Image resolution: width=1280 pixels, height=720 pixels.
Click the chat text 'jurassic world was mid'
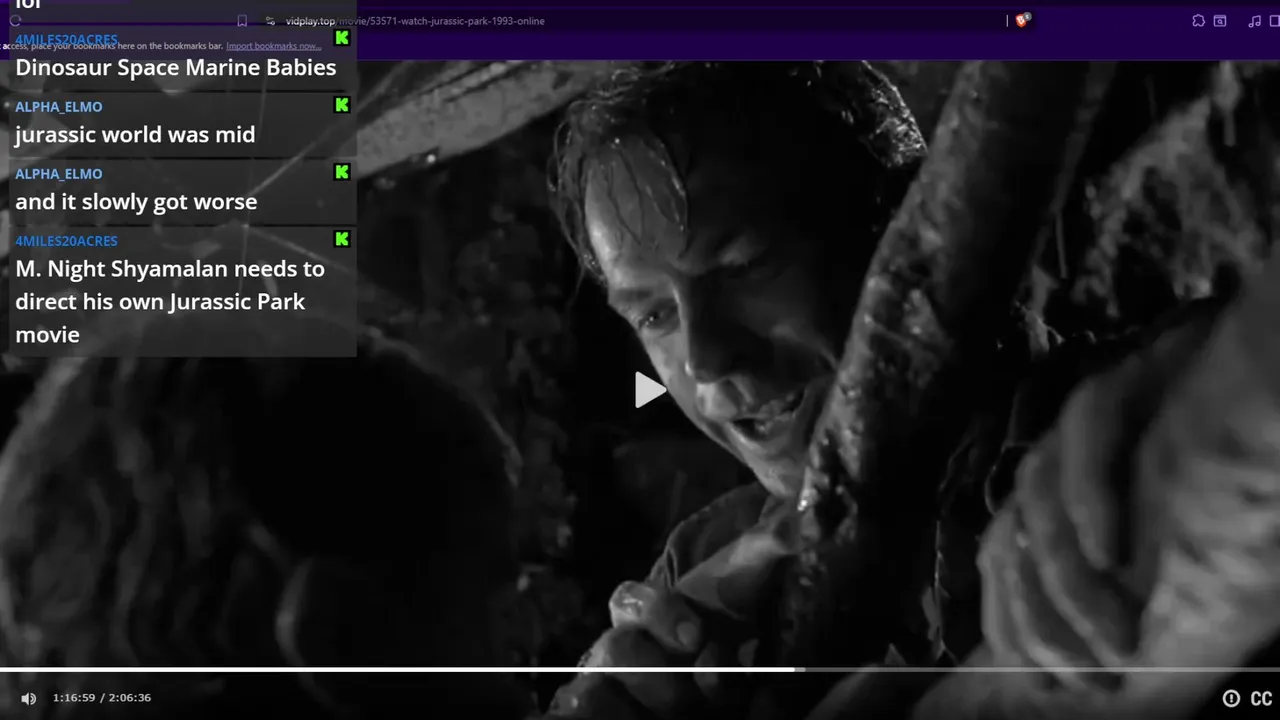click(x=135, y=135)
